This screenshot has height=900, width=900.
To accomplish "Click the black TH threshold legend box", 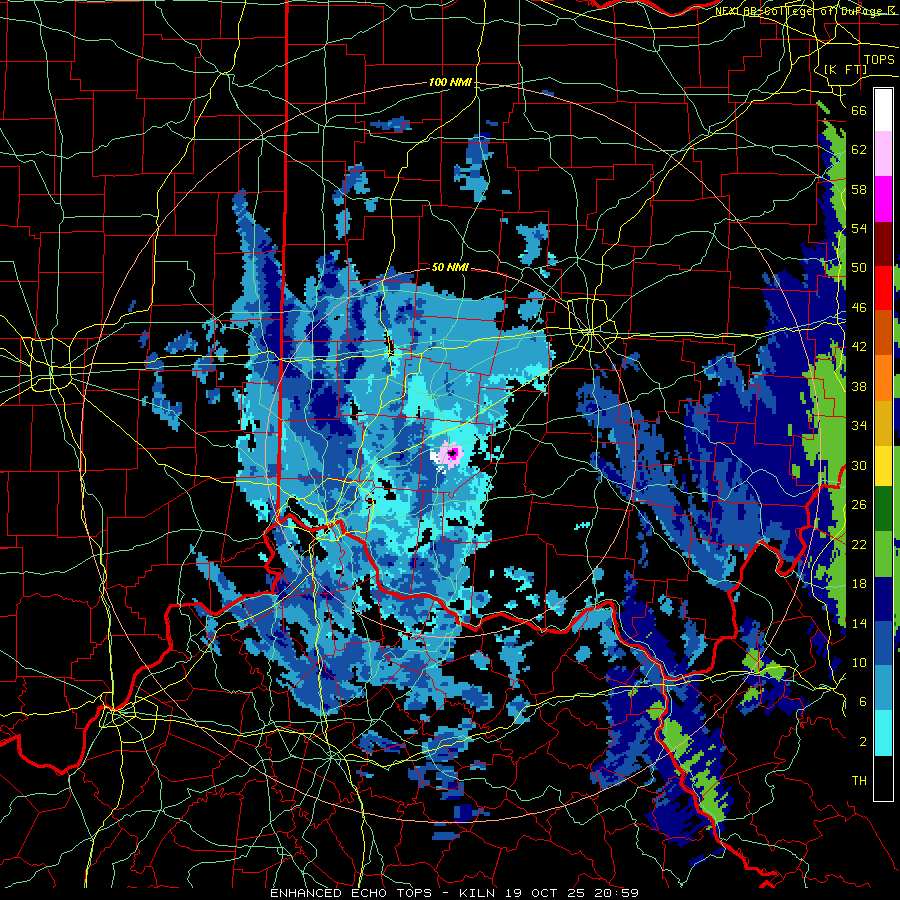I will (x=883, y=778).
